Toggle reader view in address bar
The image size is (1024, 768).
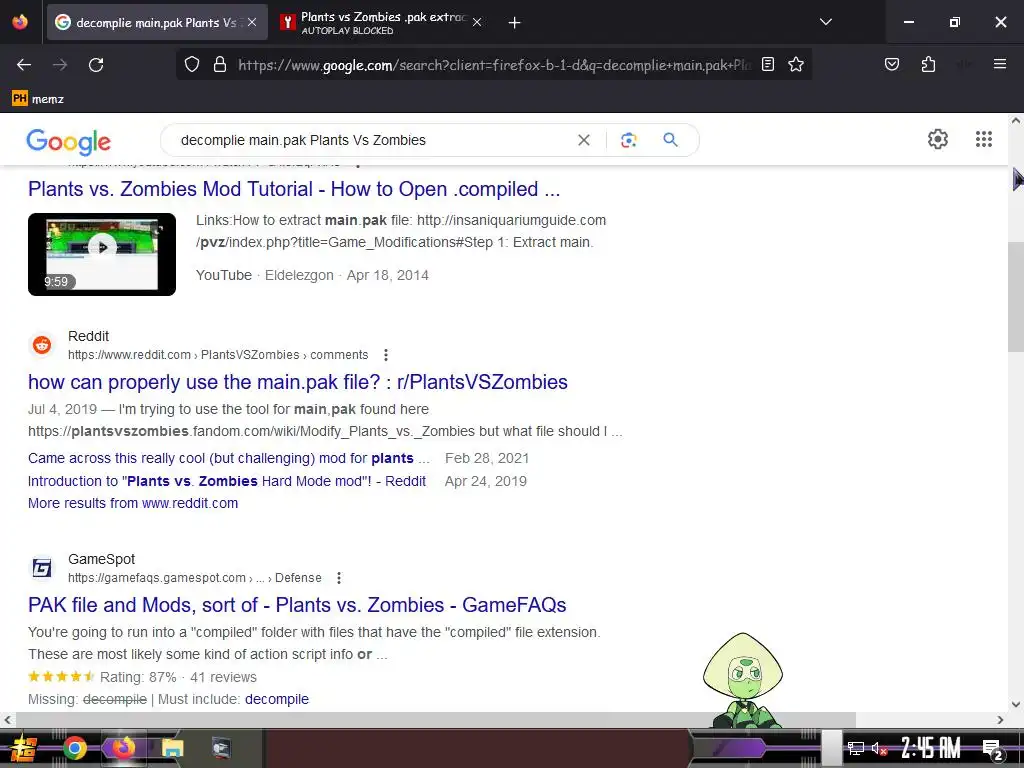[x=768, y=64]
